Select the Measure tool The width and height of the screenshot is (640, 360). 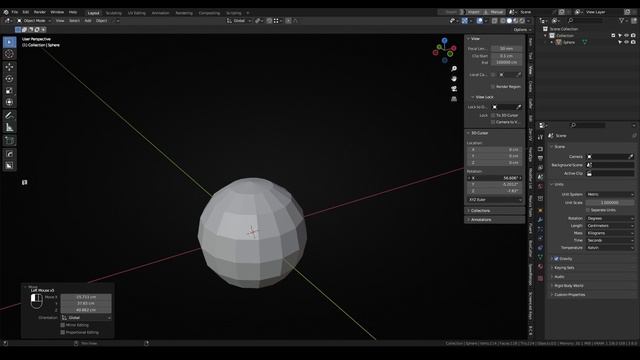[x=9, y=128]
